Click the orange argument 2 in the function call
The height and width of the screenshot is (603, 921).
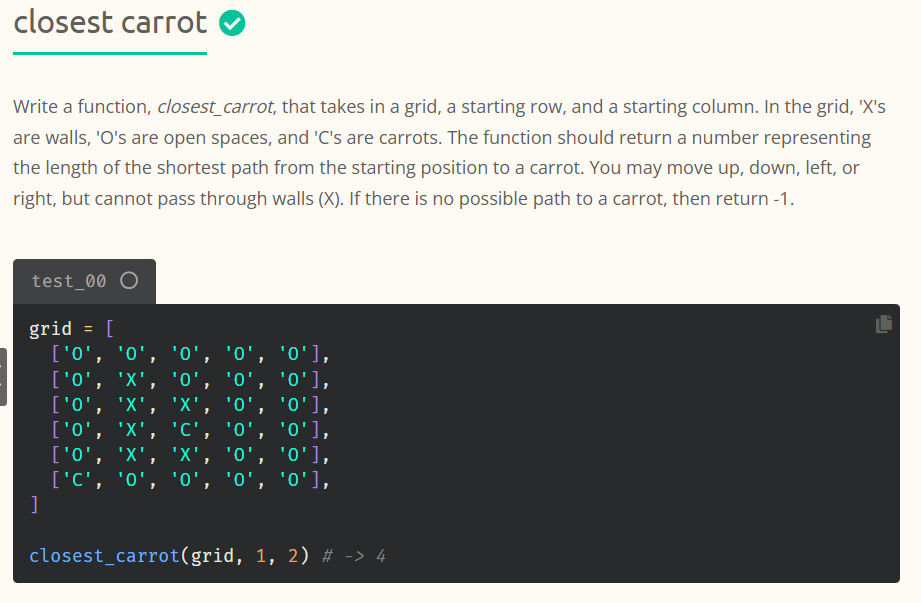(292, 555)
